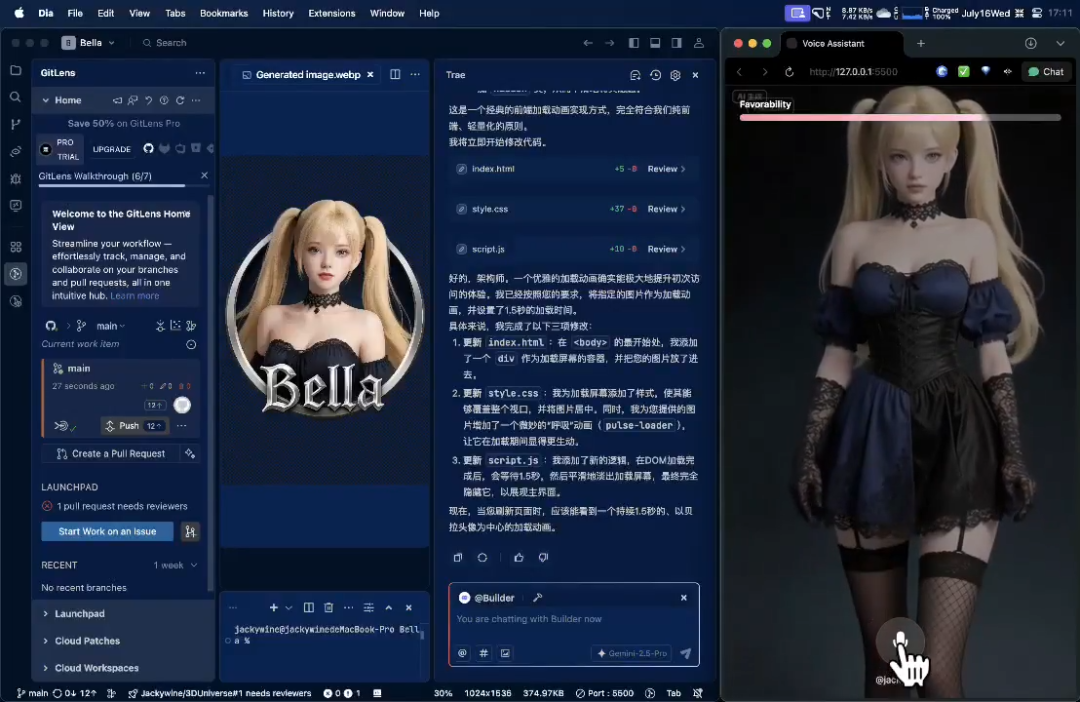Click Start Work on an Issue
The width and height of the screenshot is (1080, 702).
click(107, 531)
